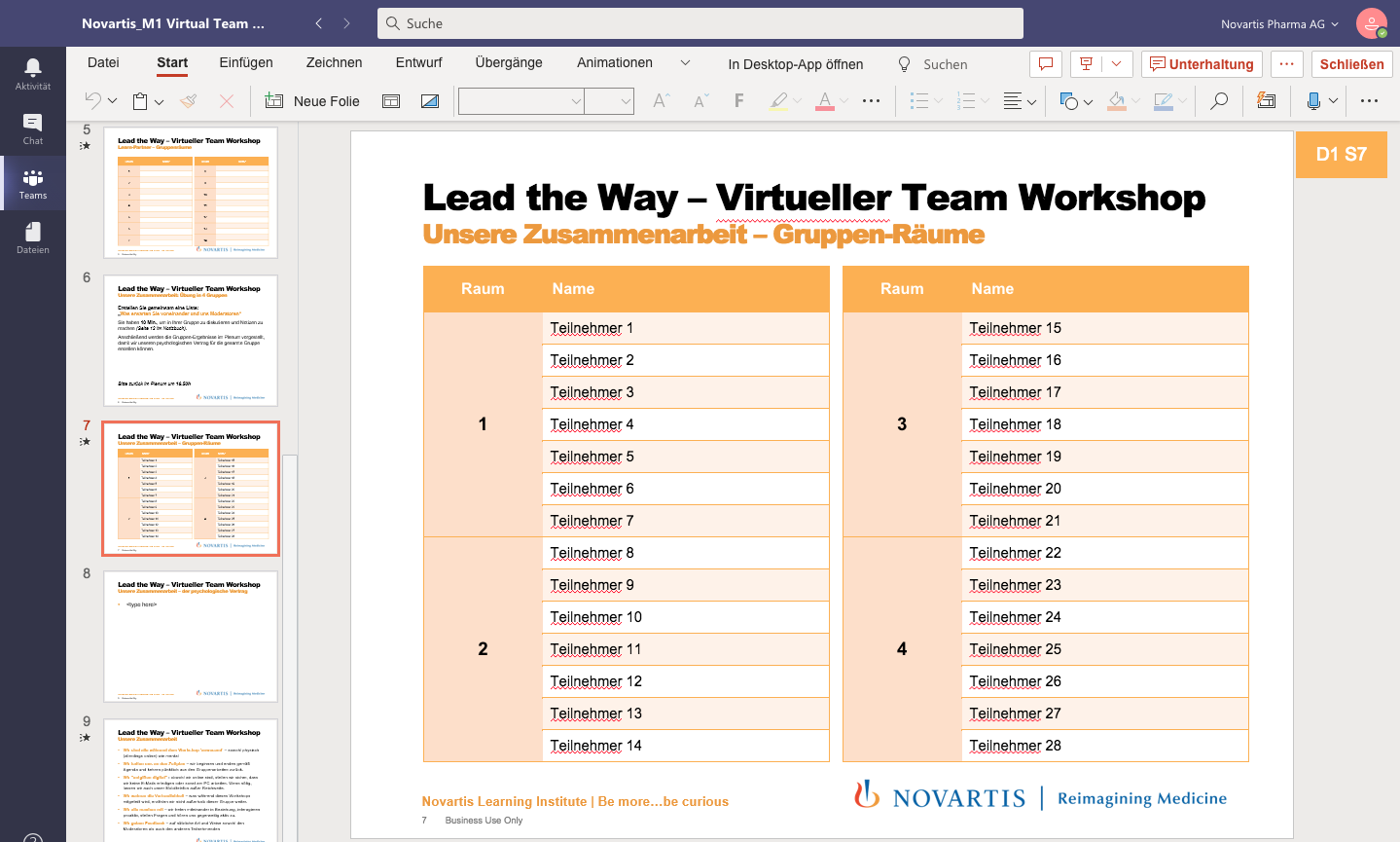Viewport: 1400px width, 842px height.
Task: Click the text alignment icon
Action: point(1013,100)
